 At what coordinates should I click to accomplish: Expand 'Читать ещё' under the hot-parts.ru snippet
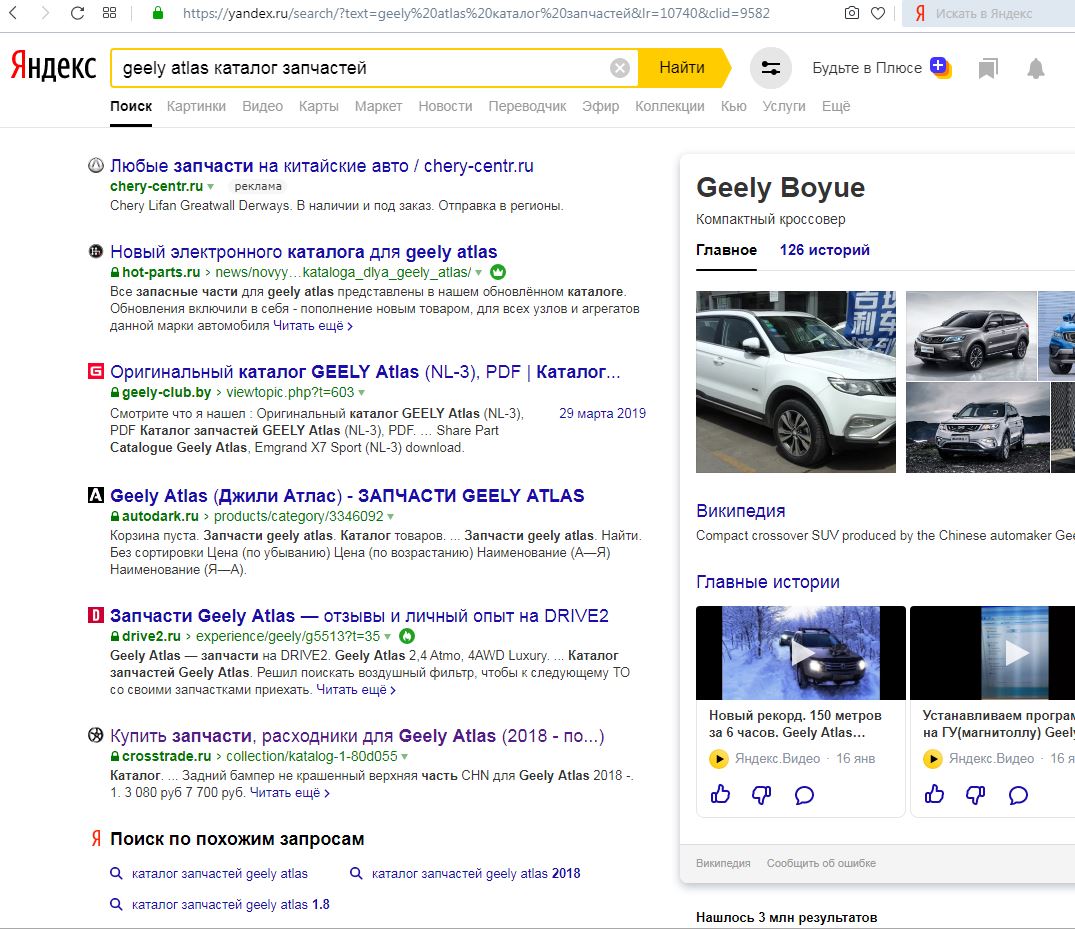click(313, 326)
